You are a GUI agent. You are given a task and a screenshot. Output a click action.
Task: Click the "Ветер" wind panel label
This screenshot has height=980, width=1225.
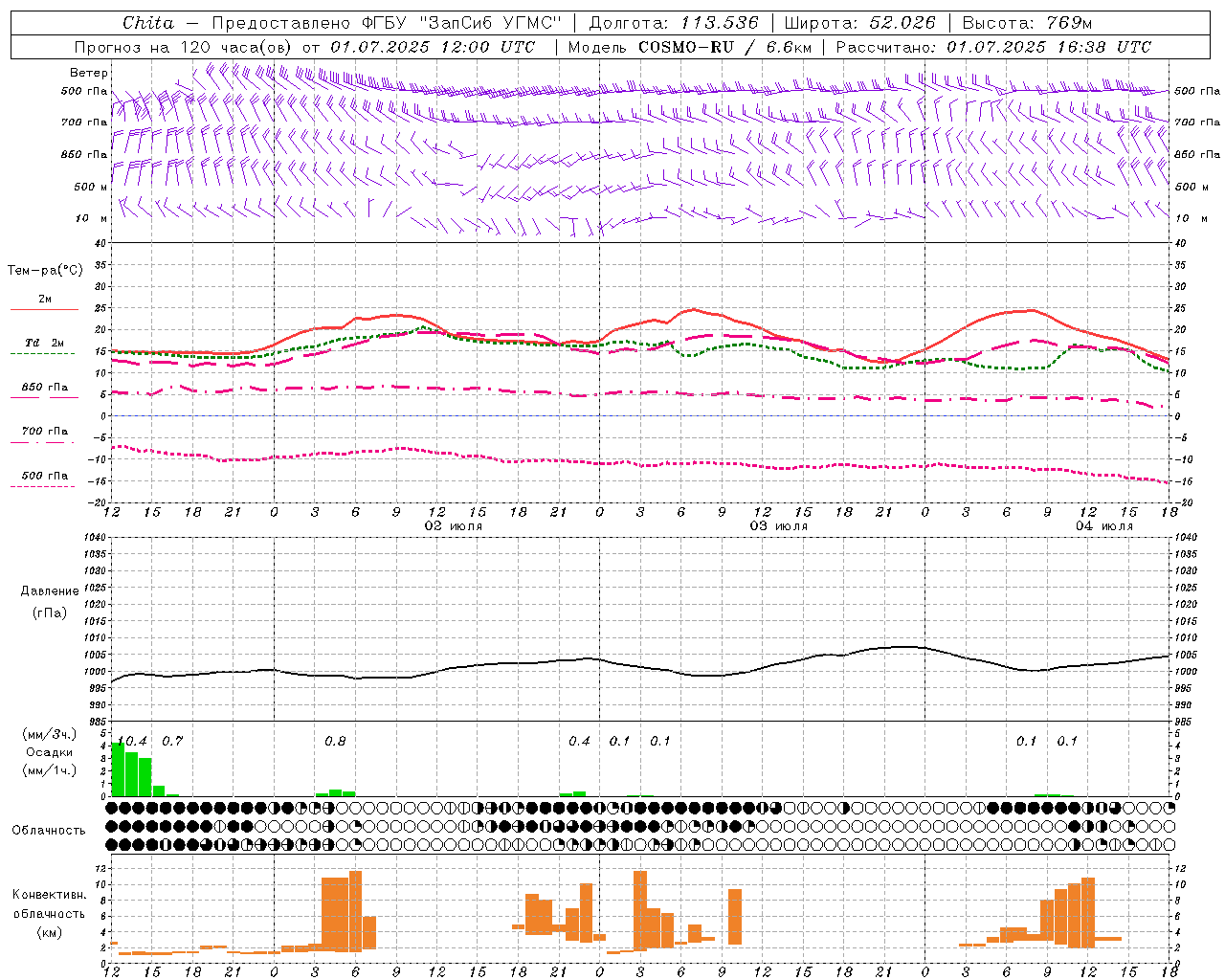pos(89,73)
